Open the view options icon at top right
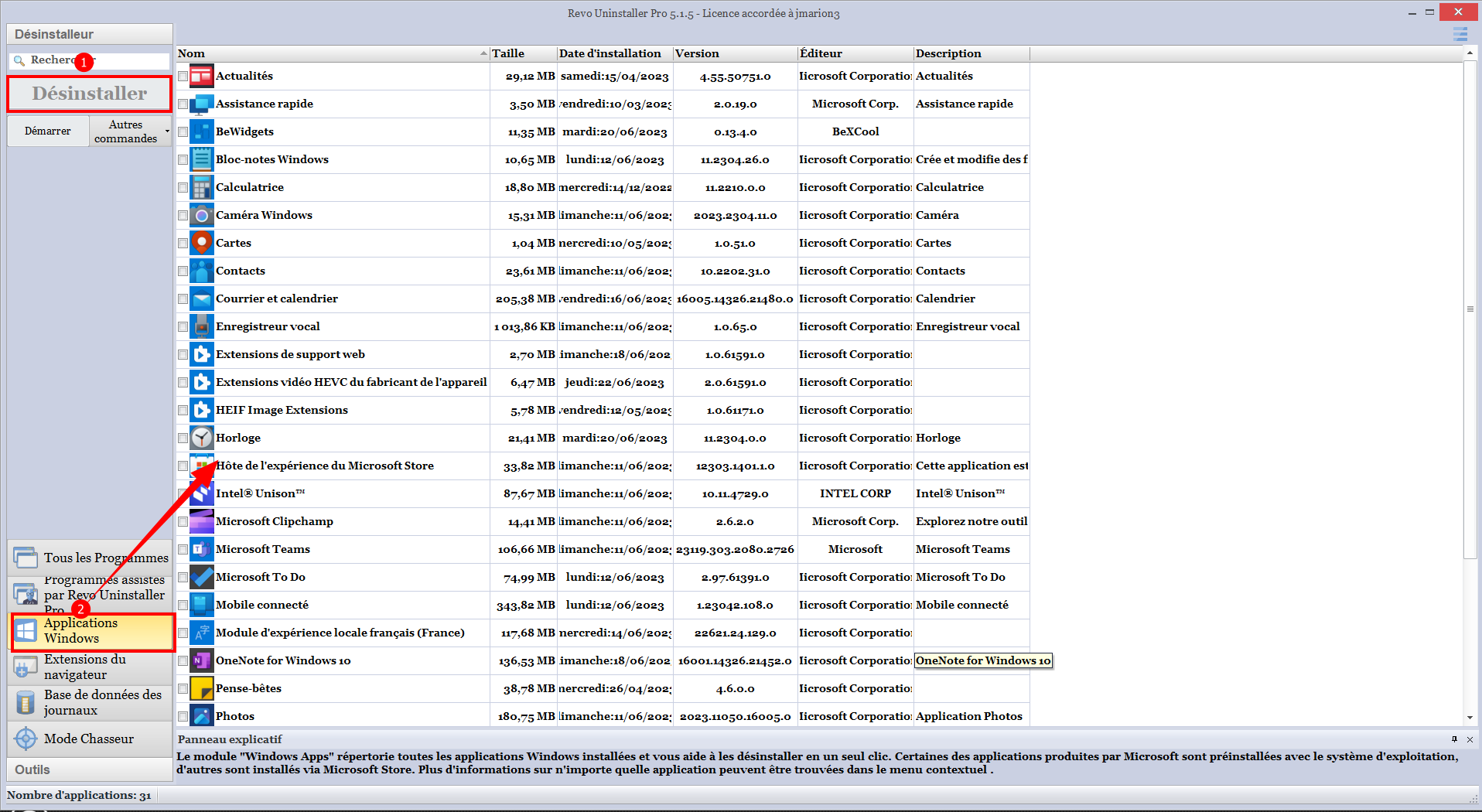 [x=1460, y=34]
